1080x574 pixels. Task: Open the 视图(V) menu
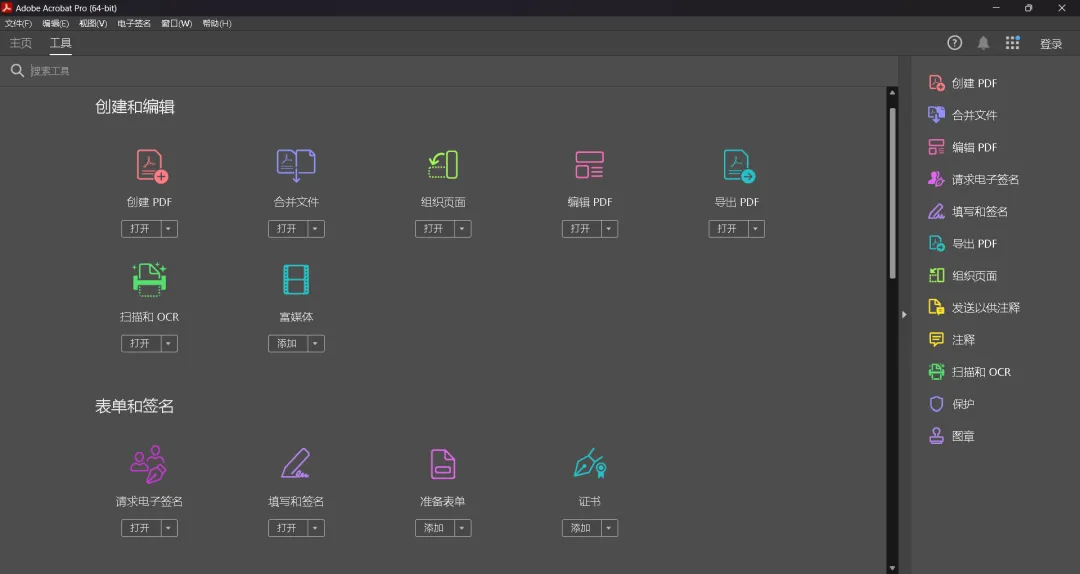click(x=93, y=23)
